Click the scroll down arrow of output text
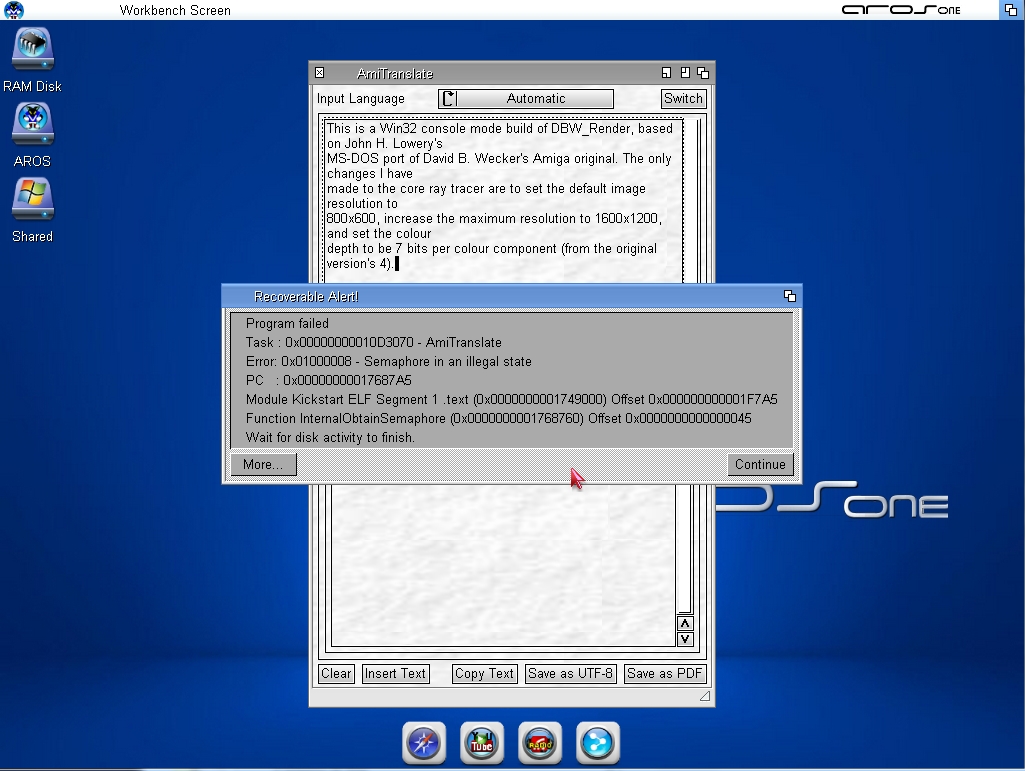The height and width of the screenshot is (771, 1025). pos(684,639)
